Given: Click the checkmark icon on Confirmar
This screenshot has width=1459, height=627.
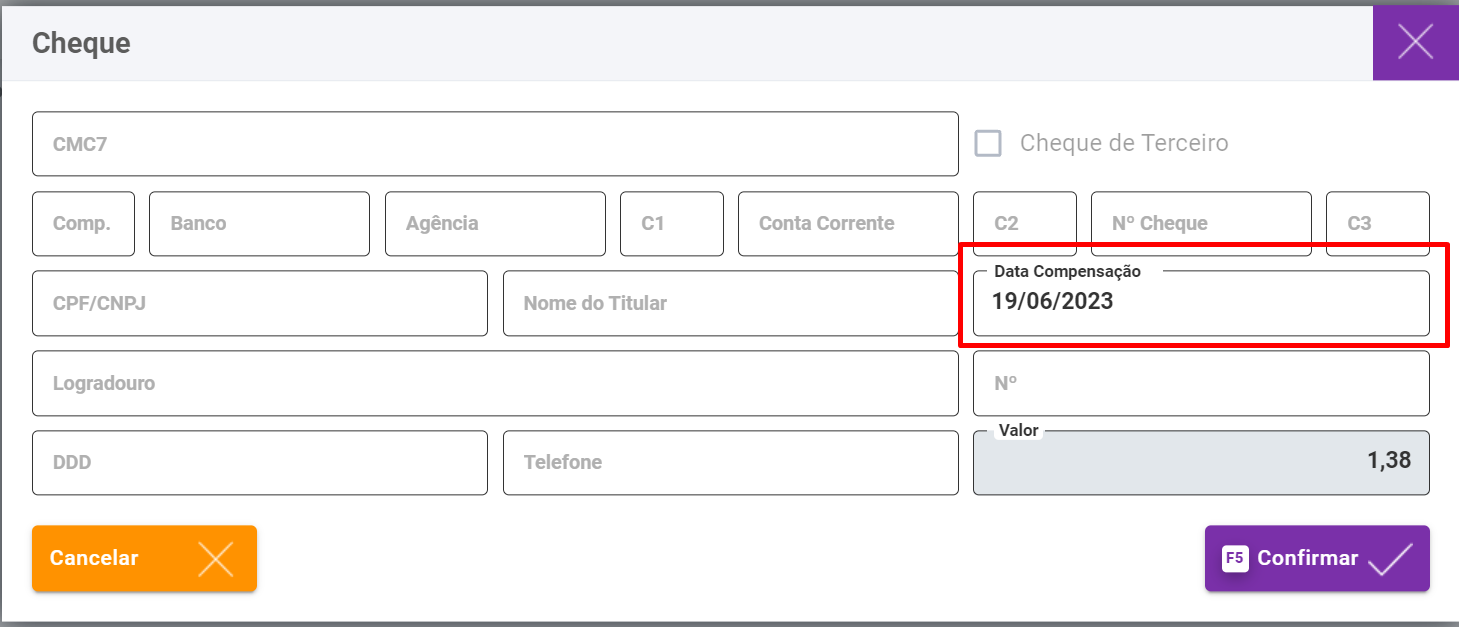Looking at the screenshot, I should point(1390,559).
